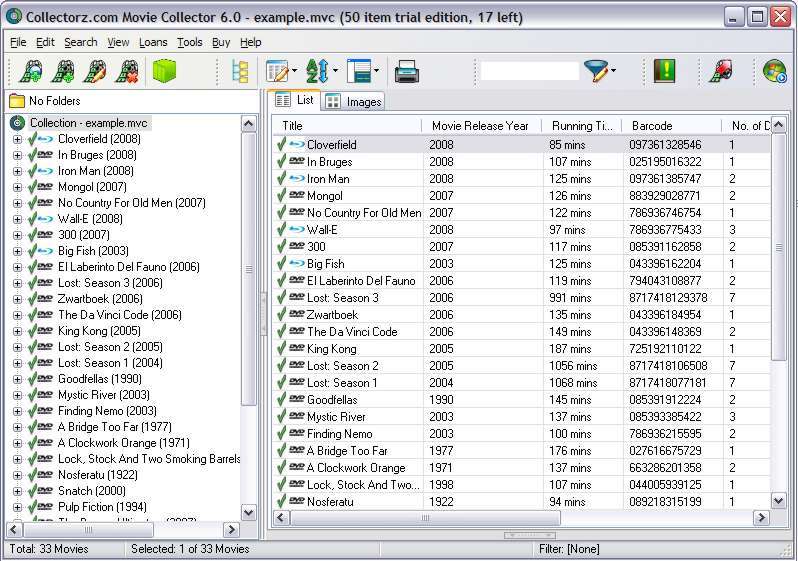The width and height of the screenshot is (798, 561).
Task: Click the Edit Movie pencil icon
Action: click(x=95, y=71)
